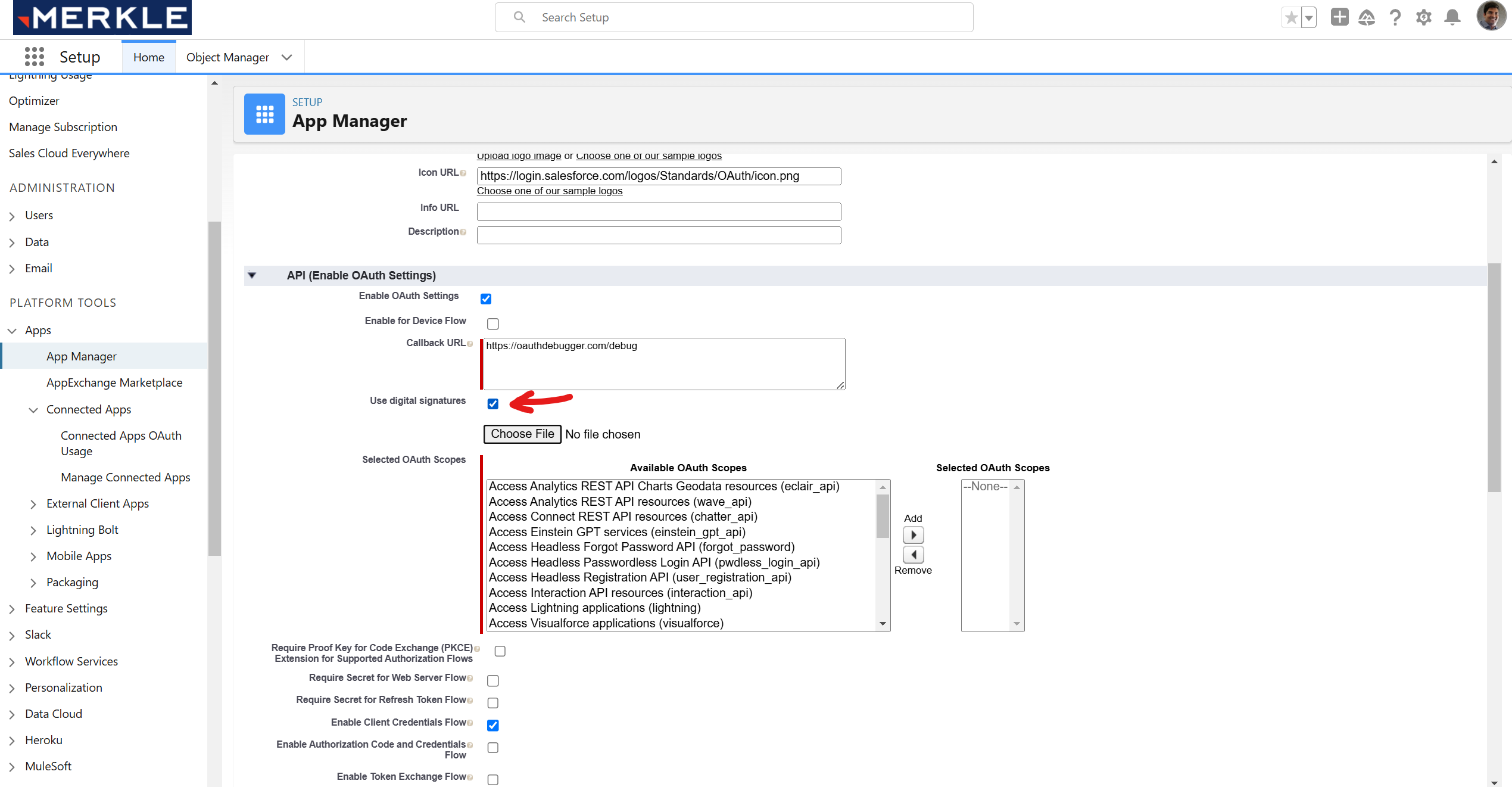Collapse the API Enable OAuth Settings section
The height and width of the screenshot is (787, 1512).
252,275
